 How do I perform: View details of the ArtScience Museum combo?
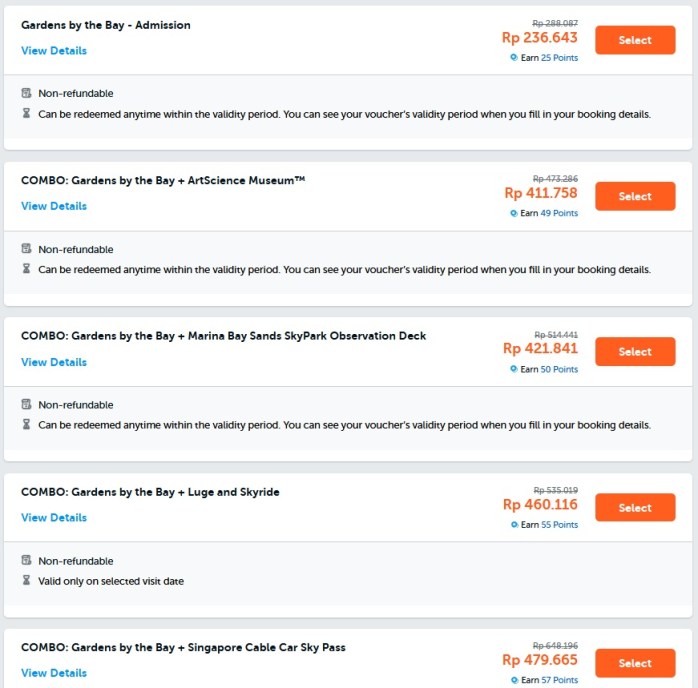(54, 206)
